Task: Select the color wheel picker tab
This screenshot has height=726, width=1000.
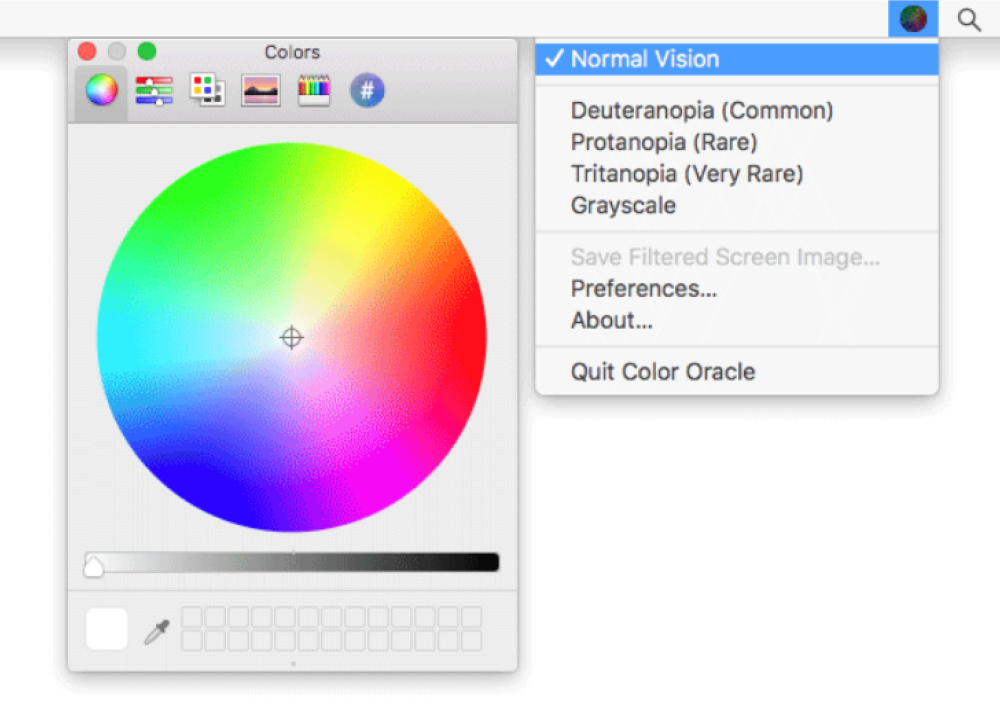Action: [101, 91]
